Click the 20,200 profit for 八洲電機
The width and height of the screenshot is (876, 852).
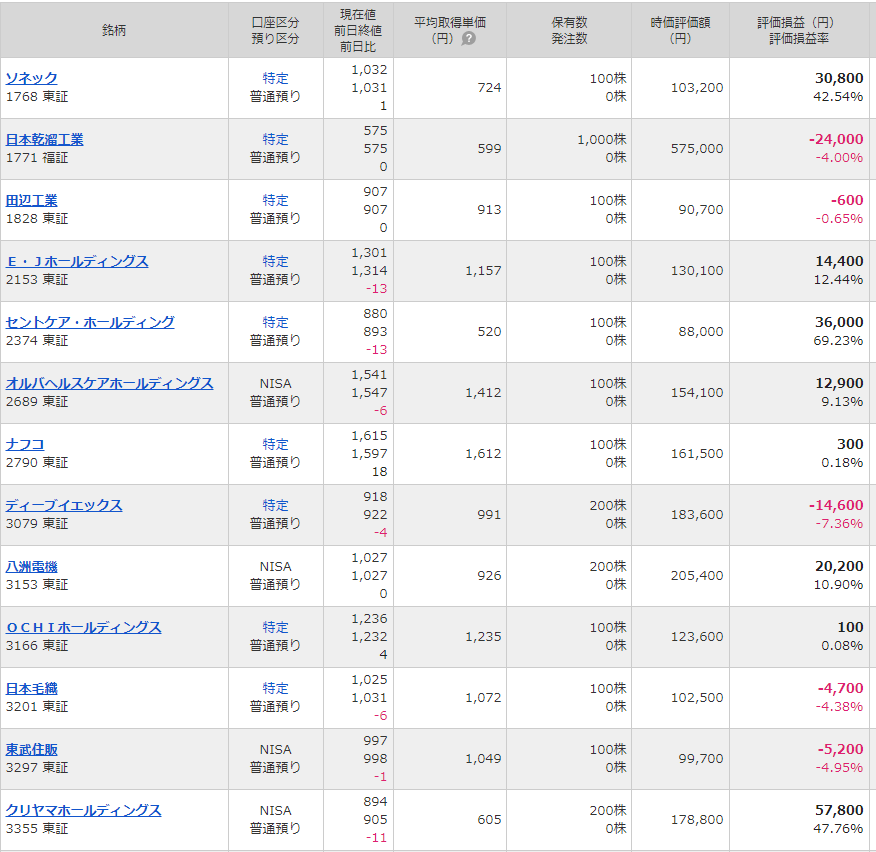(839, 566)
